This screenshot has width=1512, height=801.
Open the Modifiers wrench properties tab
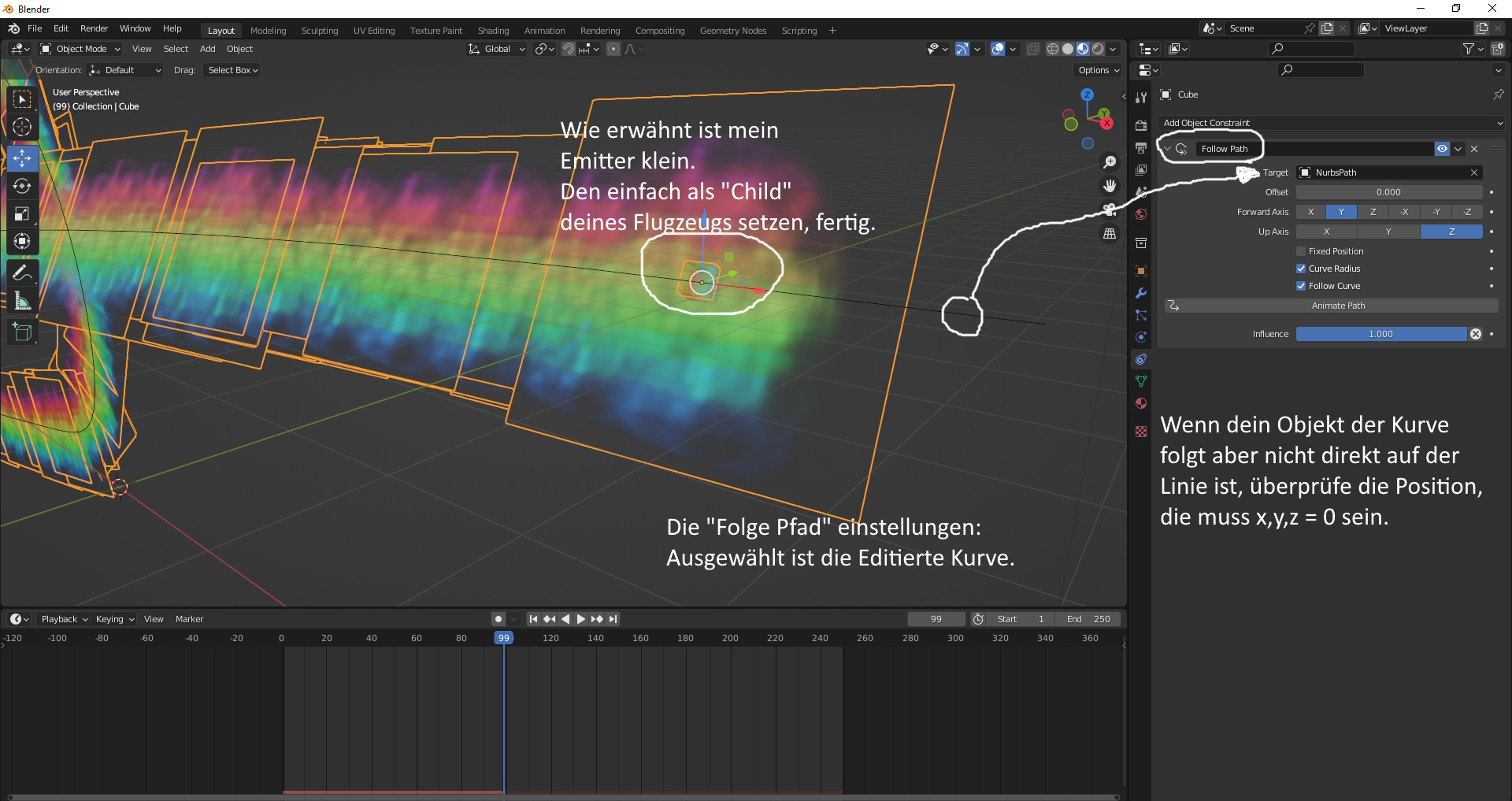[1140, 293]
